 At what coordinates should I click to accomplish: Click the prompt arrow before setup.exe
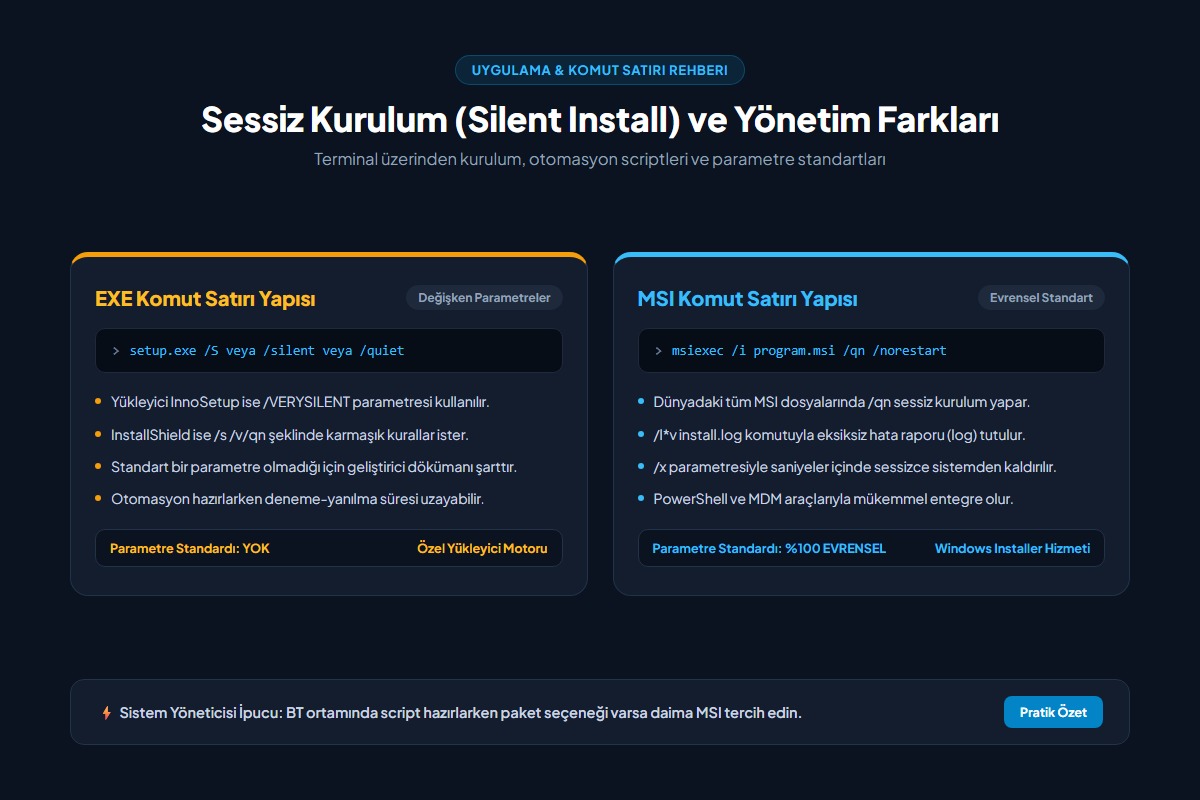(x=116, y=351)
